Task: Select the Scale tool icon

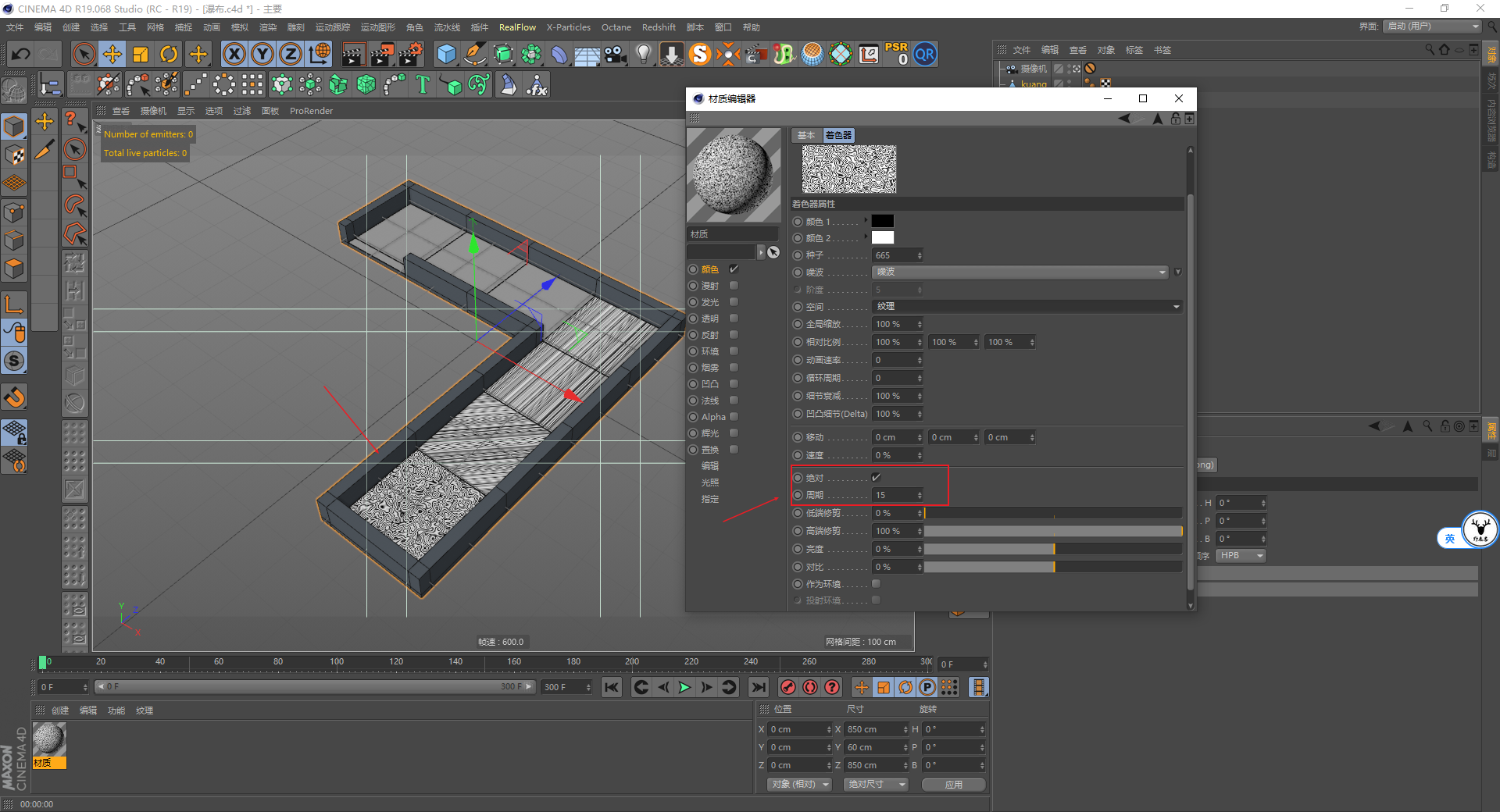Action: click(141, 54)
